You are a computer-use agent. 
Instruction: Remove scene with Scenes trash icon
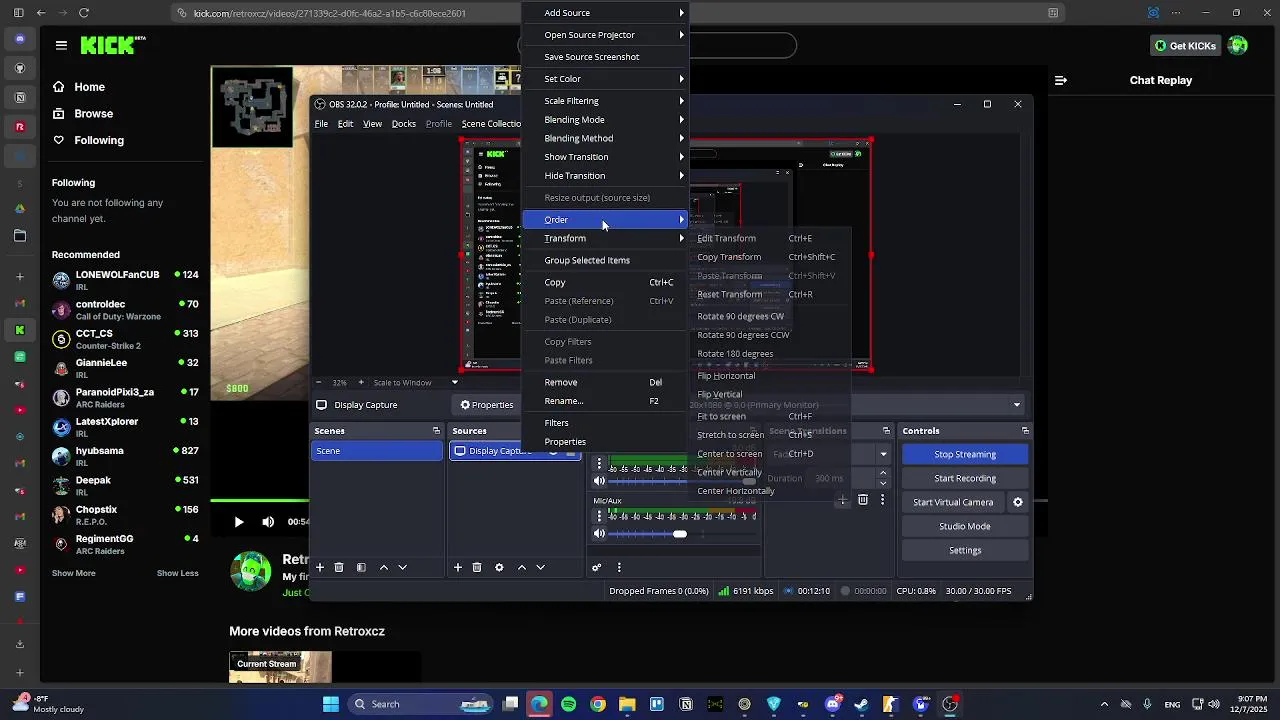pyautogui.click(x=339, y=567)
